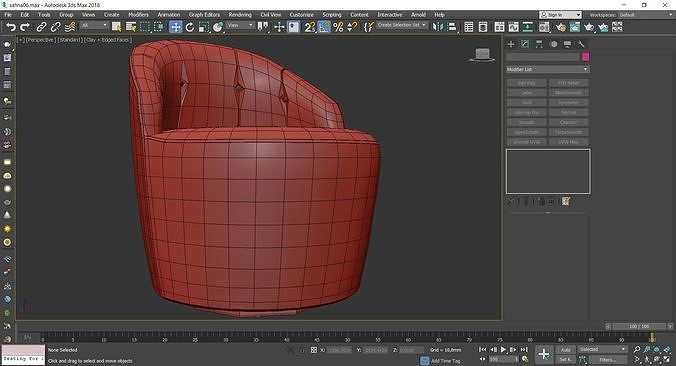Toggle the Percent Snap button

click(338, 27)
